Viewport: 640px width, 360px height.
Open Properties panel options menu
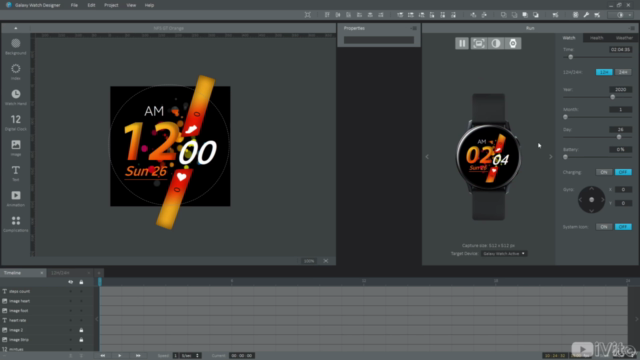[413, 28]
